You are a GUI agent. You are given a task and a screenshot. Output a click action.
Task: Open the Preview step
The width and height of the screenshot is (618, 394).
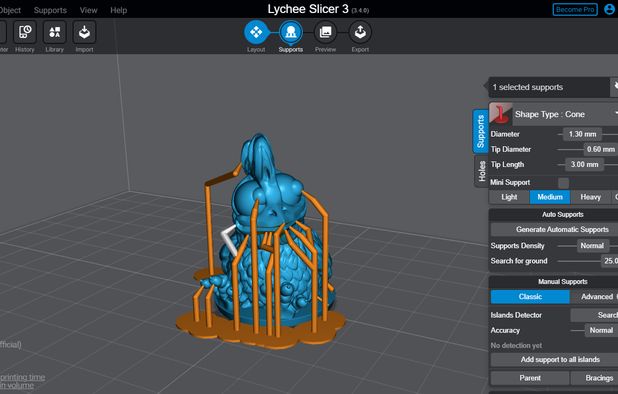pyautogui.click(x=325, y=32)
